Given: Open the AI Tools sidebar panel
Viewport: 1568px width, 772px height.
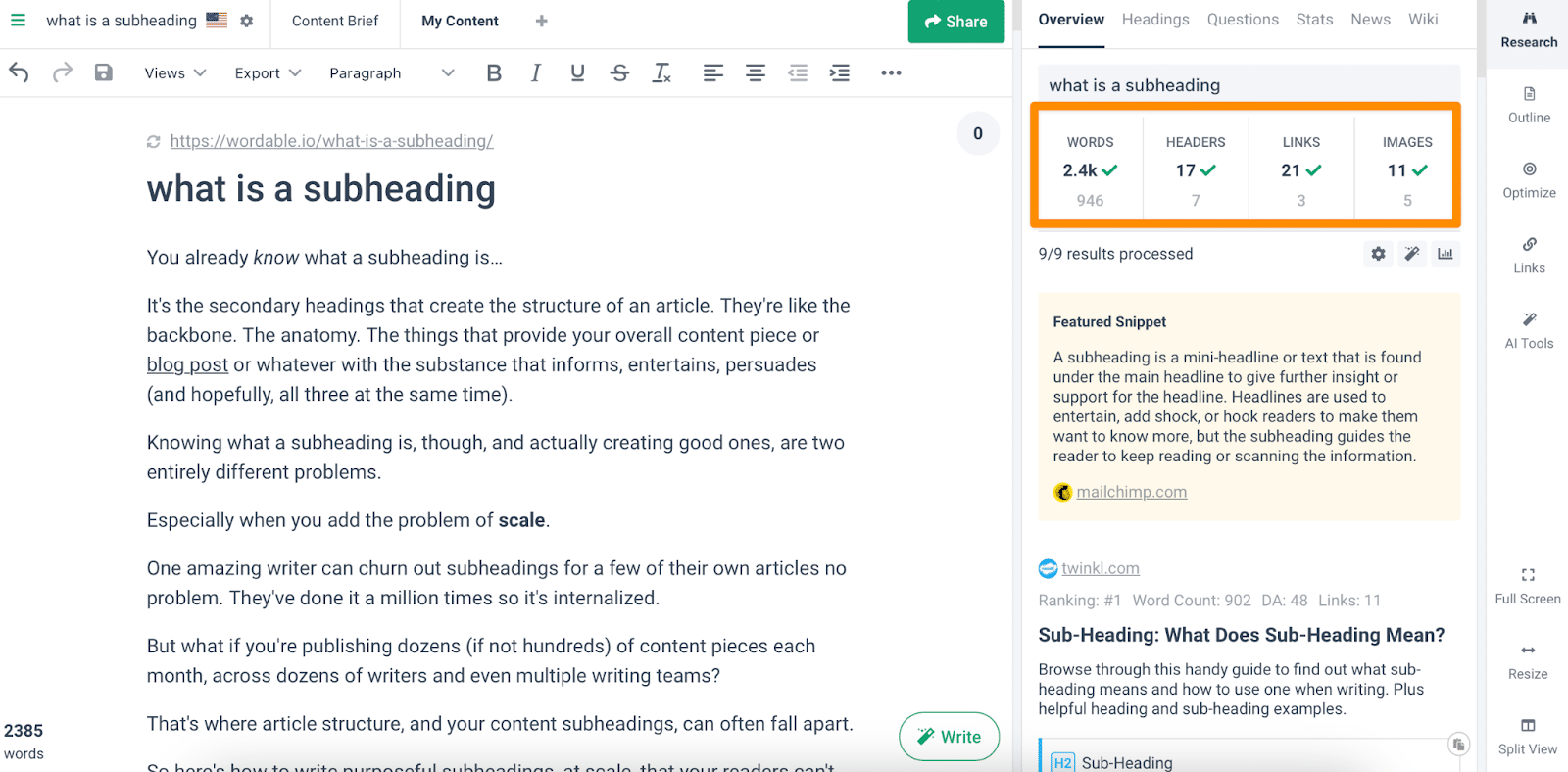Looking at the screenshot, I should click(1529, 331).
